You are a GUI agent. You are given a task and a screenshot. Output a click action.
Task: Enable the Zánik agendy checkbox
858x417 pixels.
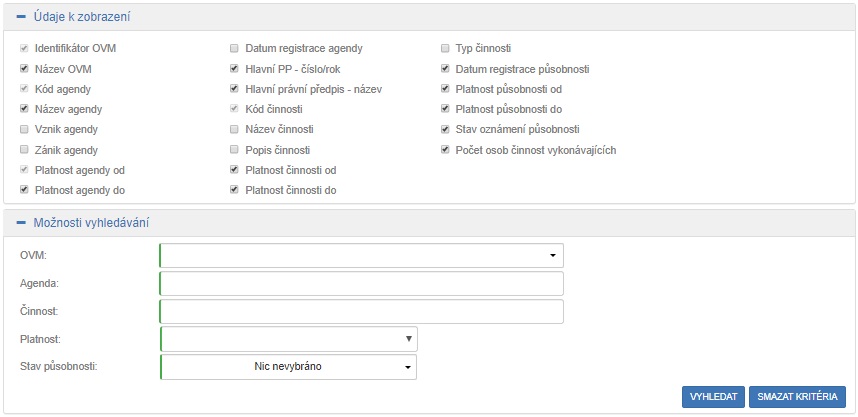[x=25, y=150]
